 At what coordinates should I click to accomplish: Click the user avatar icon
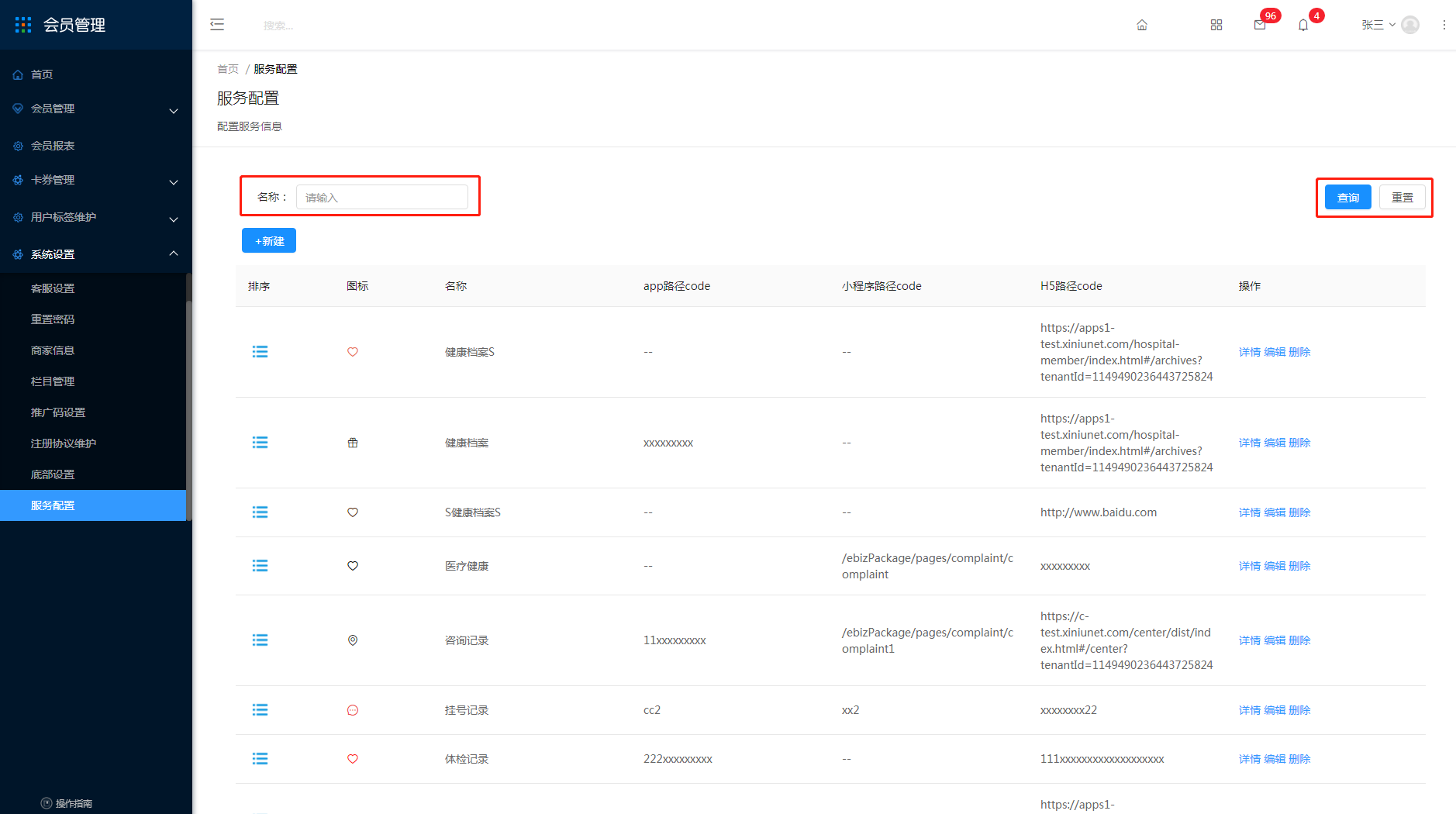1411,25
